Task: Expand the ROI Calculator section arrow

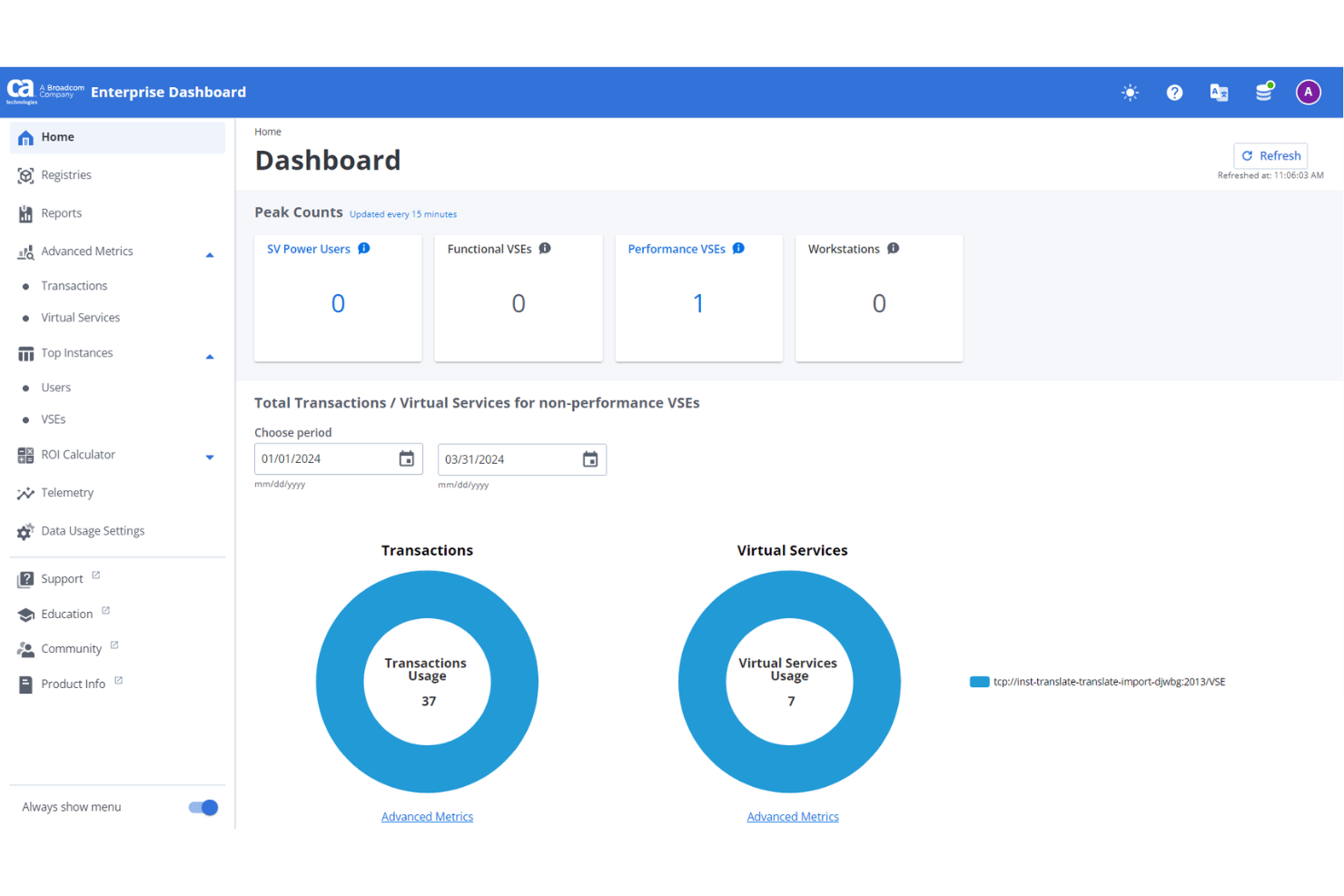Action: pos(210,457)
